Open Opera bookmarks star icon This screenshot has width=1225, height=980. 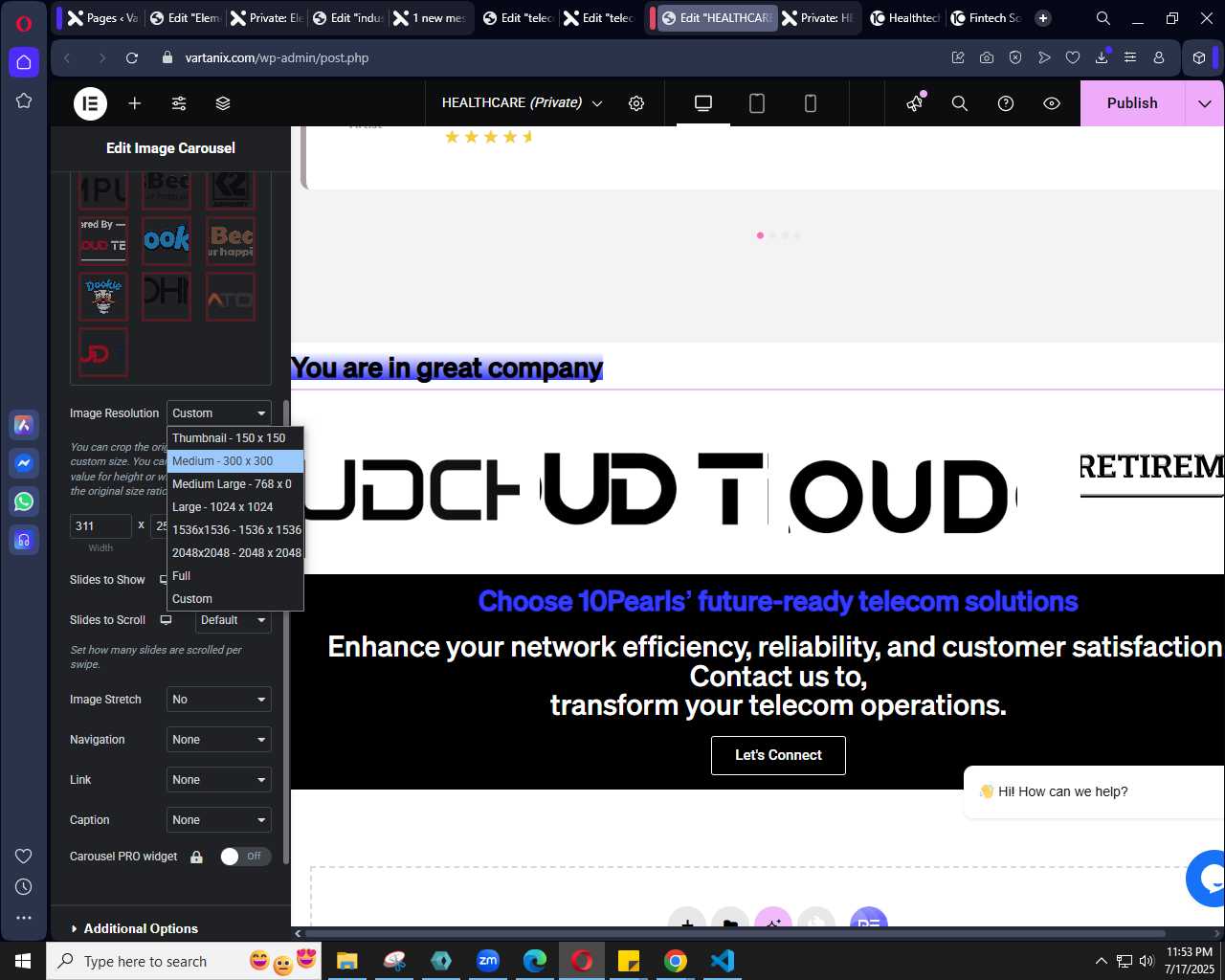point(24,100)
